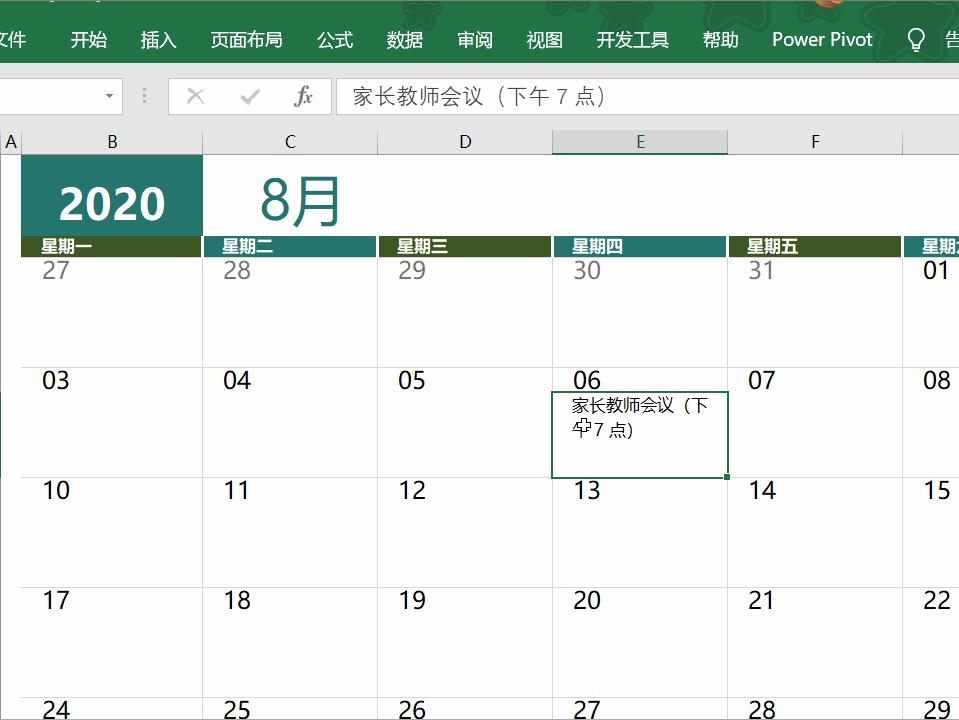Switch to the Power Pivot ribbon tab
959x720 pixels.
point(821,39)
